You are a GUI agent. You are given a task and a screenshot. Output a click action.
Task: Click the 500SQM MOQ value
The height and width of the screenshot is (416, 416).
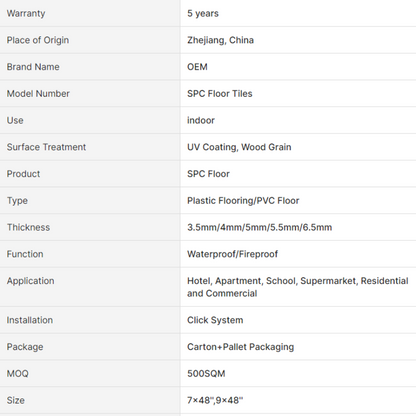pyautogui.click(x=206, y=373)
